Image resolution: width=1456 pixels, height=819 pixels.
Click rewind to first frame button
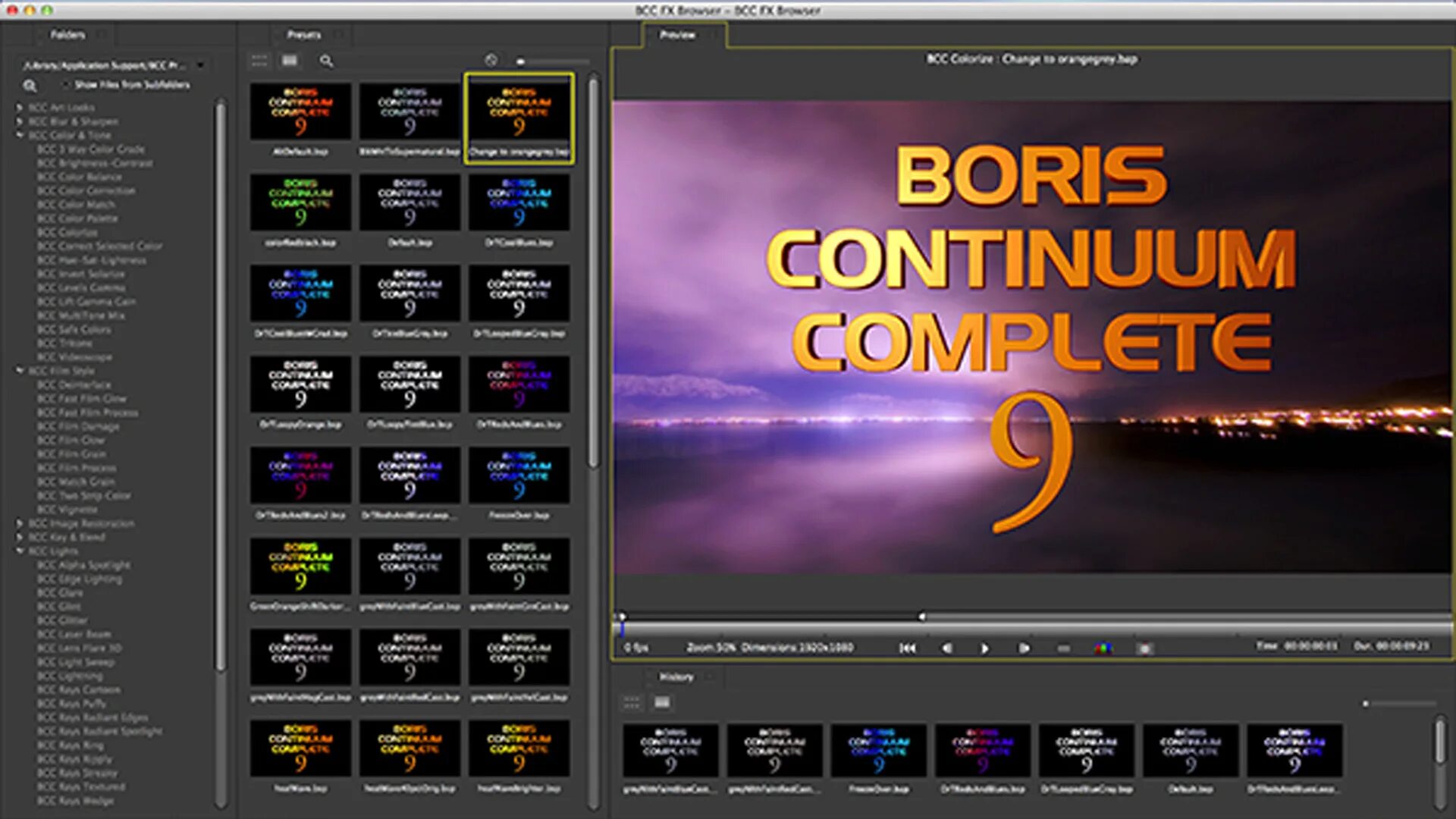[x=907, y=648]
